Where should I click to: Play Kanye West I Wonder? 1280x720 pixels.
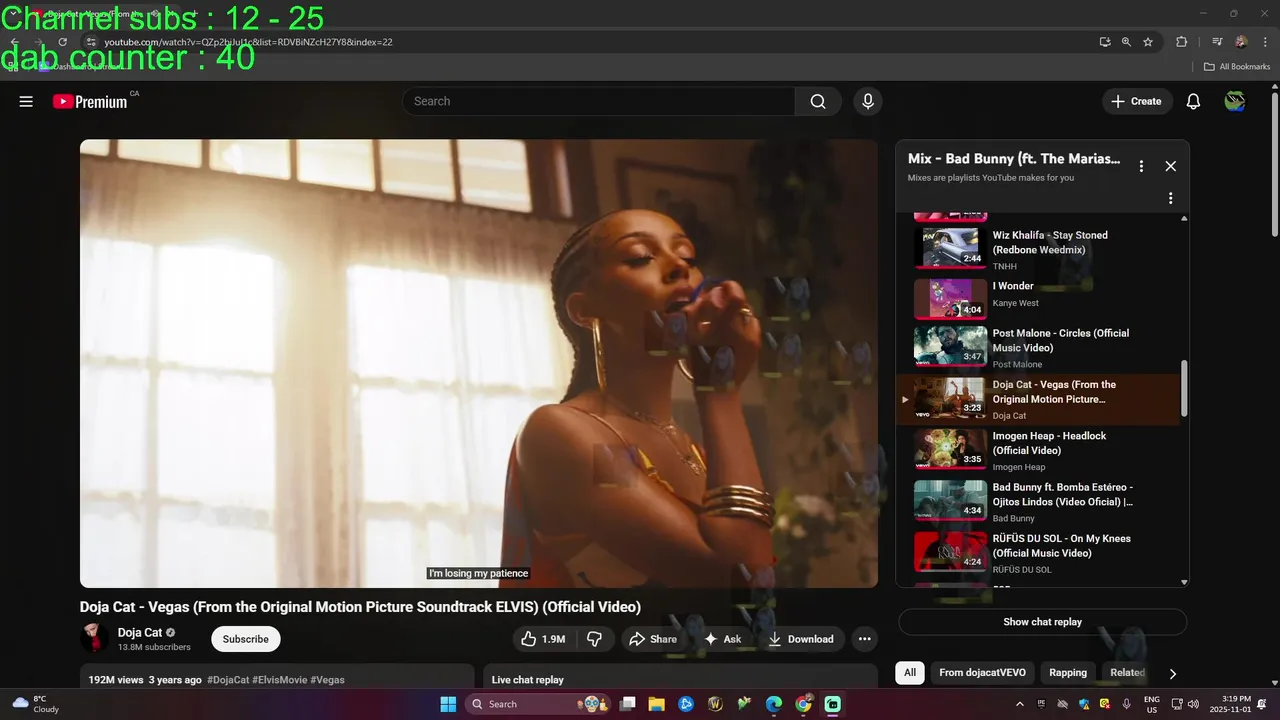click(x=1039, y=299)
